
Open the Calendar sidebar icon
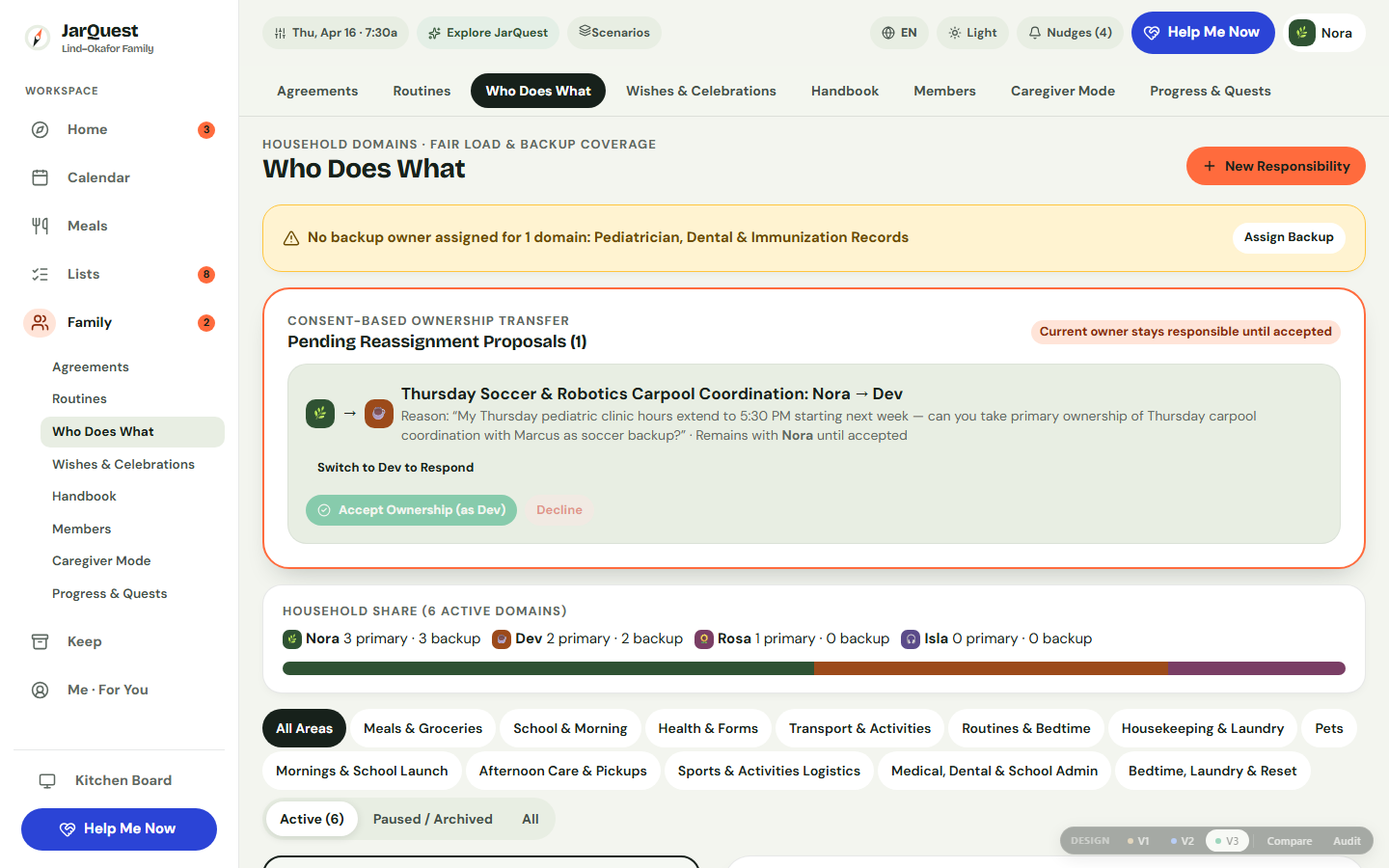click(40, 177)
